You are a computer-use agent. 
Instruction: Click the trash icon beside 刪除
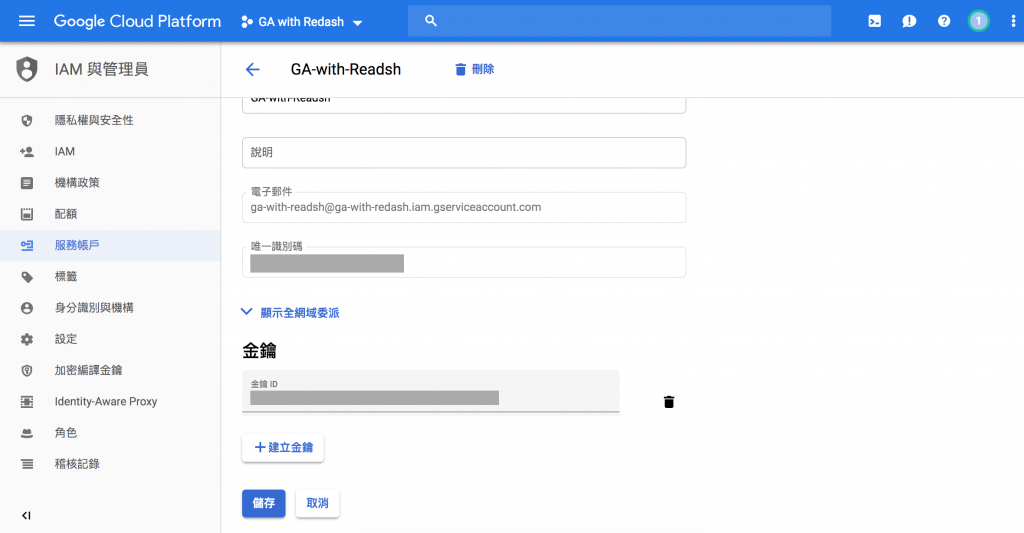[460, 69]
